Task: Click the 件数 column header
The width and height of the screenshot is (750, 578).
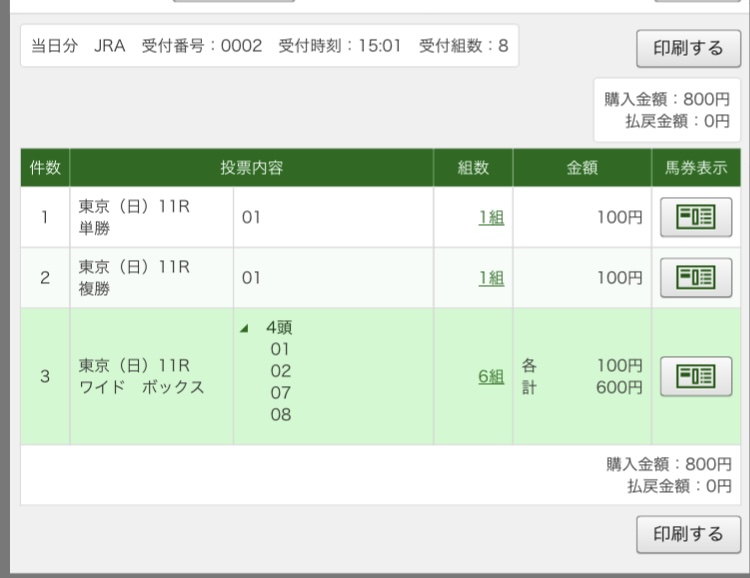Action: click(45, 168)
